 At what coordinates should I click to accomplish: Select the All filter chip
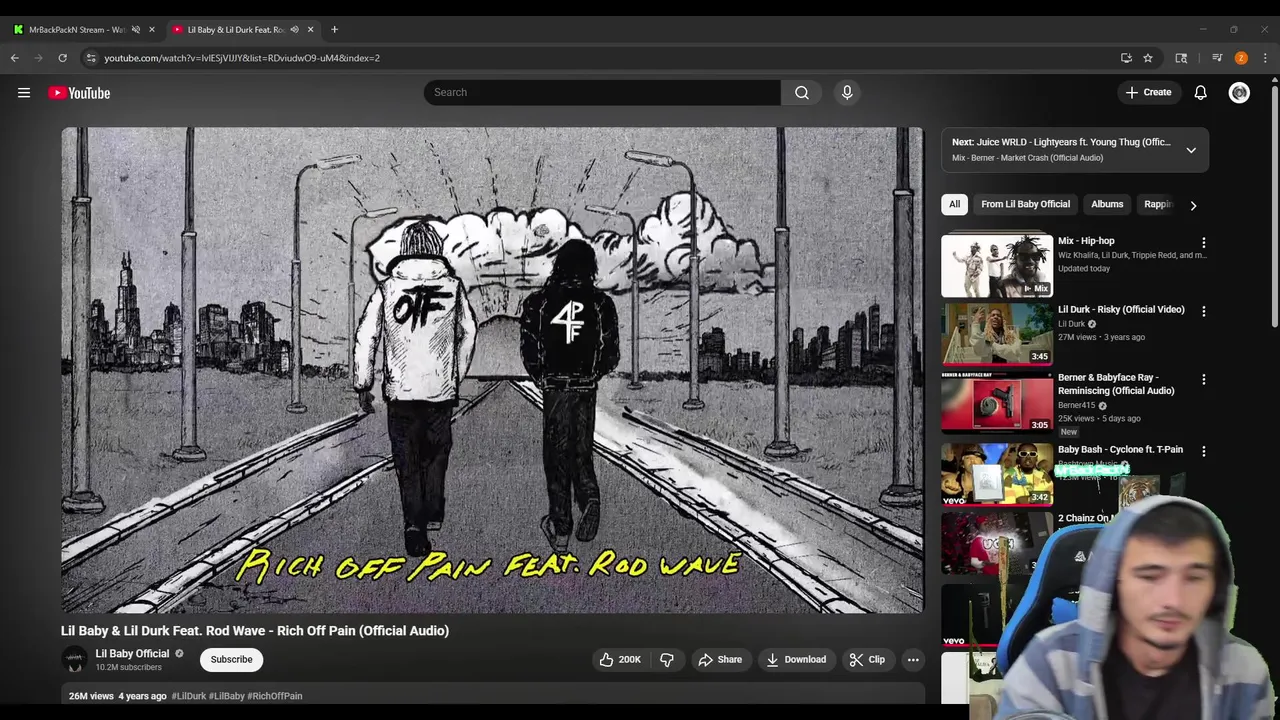pyautogui.click(x=954, y=204)
